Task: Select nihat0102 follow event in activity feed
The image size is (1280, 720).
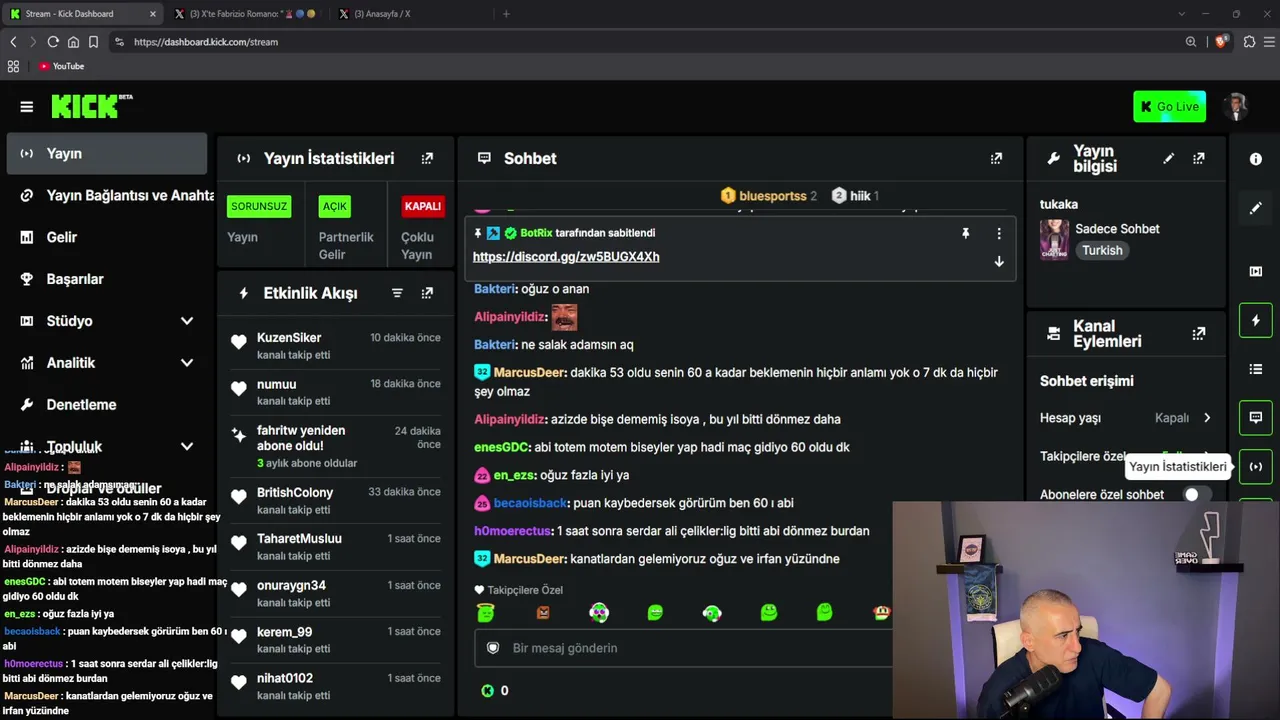Action: [x=335, y=687]
